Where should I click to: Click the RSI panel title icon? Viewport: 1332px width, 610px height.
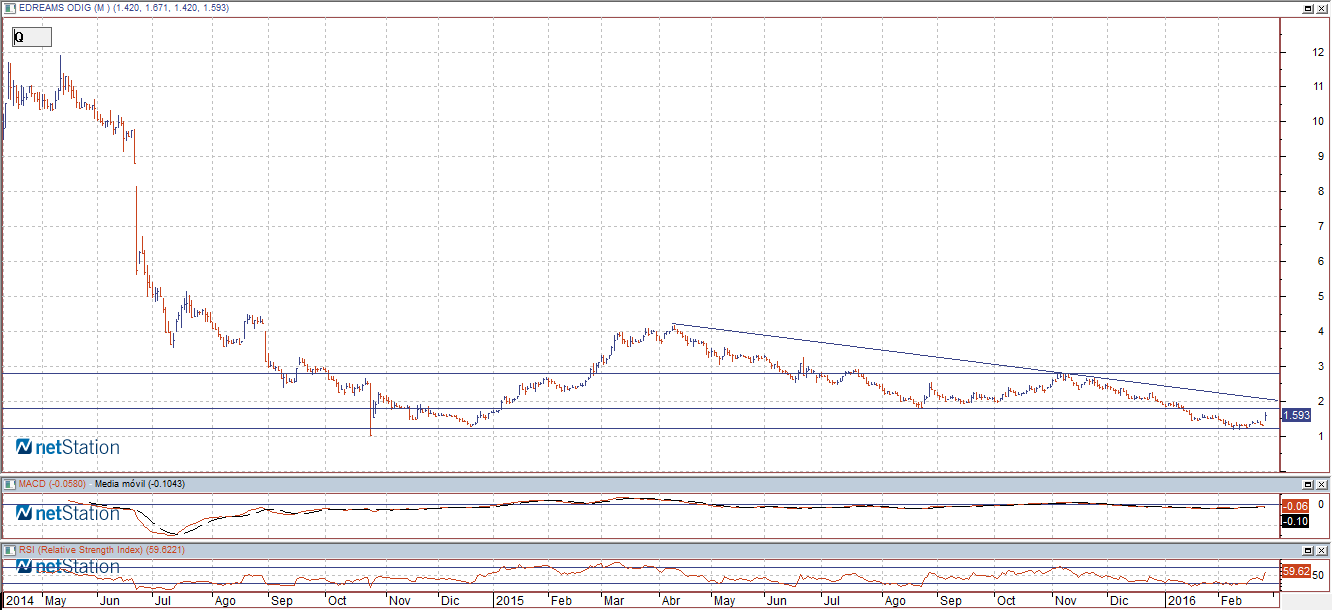tap(9, 550)
